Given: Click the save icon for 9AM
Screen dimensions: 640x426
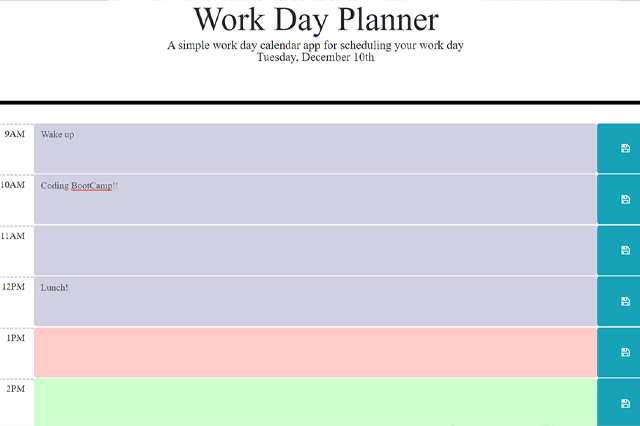Looking at the screenshot, I should coord(625,148).
